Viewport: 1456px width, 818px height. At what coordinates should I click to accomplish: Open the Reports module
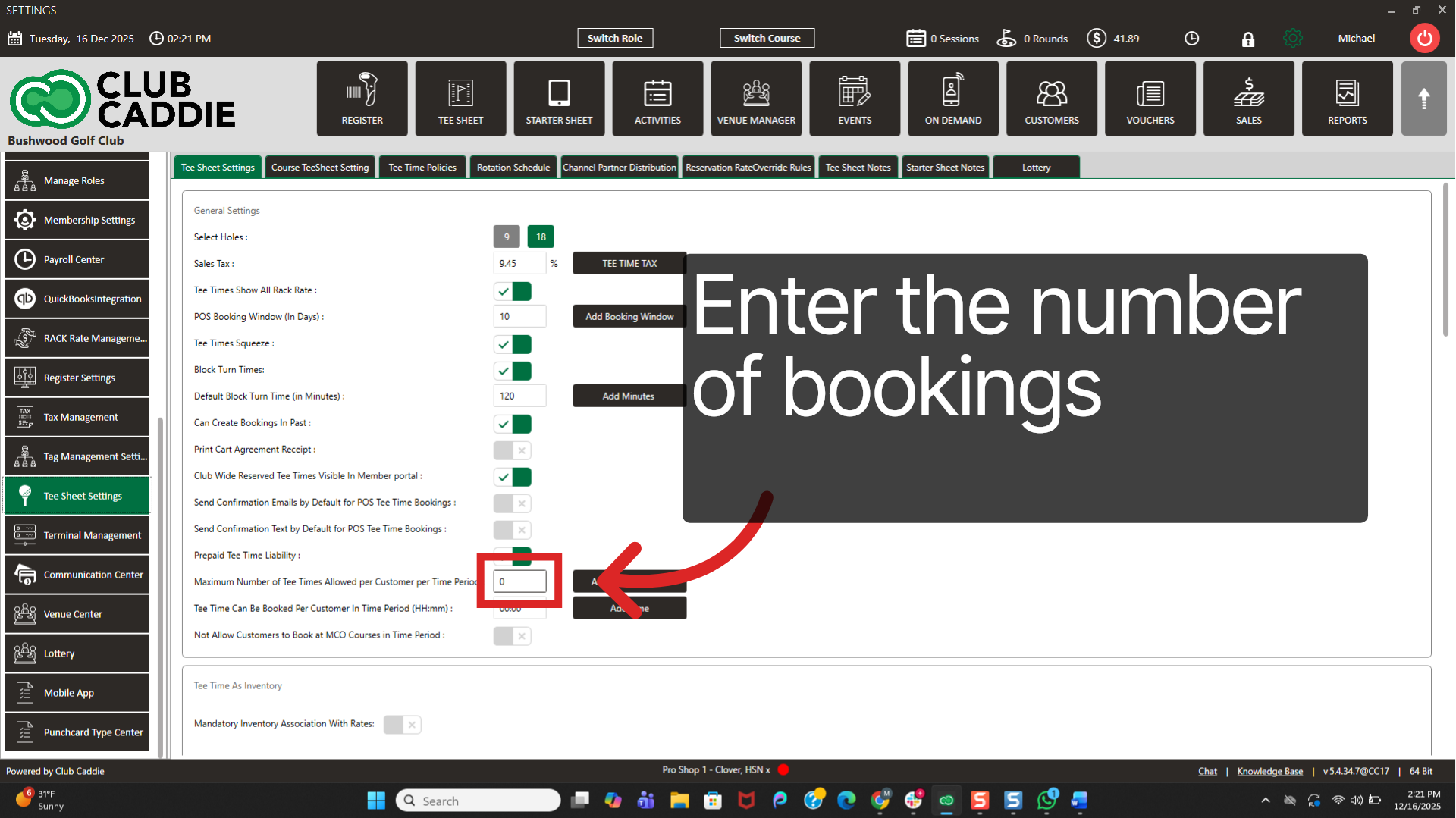(x=1347, y=98)
